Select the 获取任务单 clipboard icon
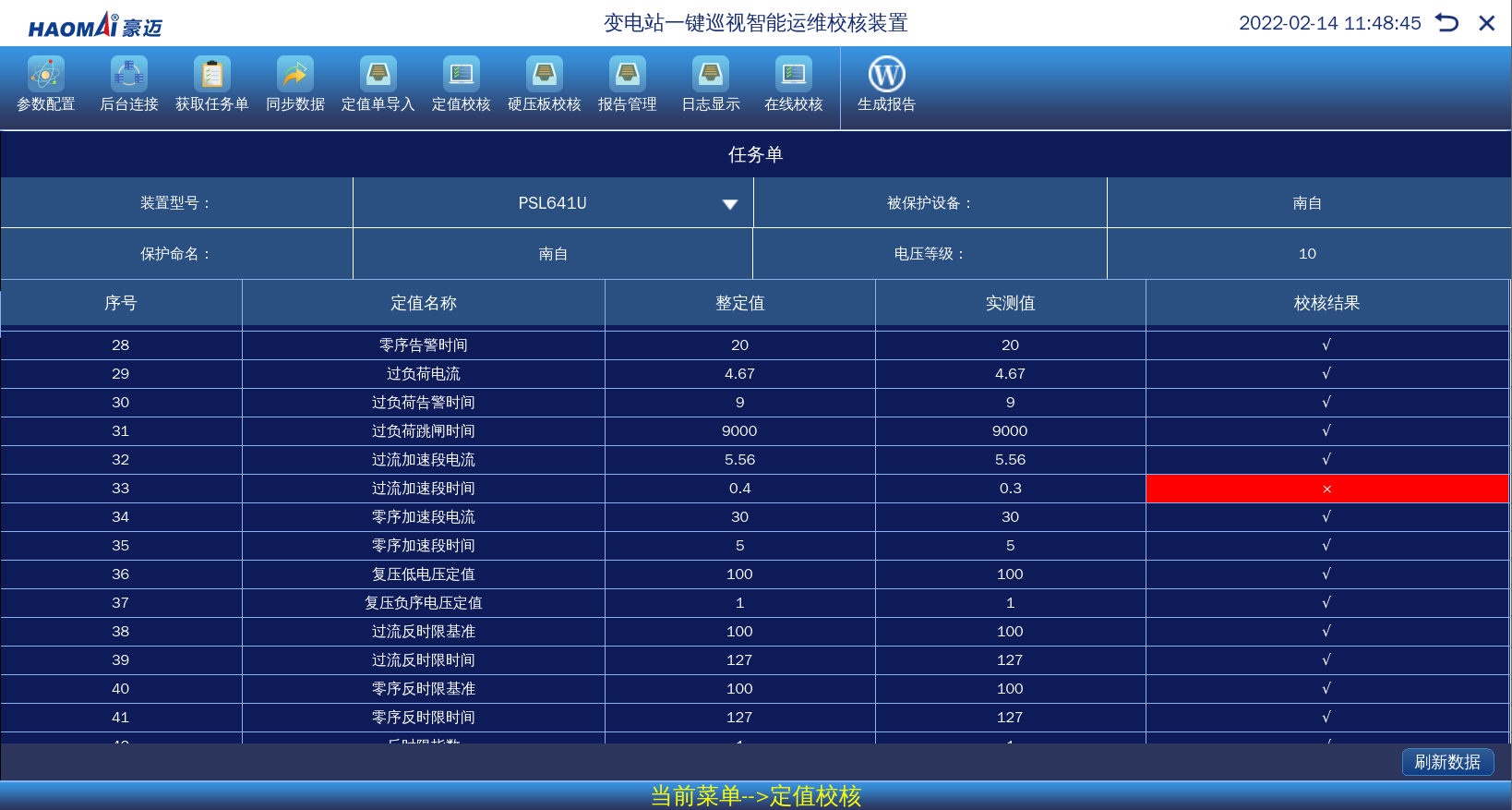 tap(211, 75)
